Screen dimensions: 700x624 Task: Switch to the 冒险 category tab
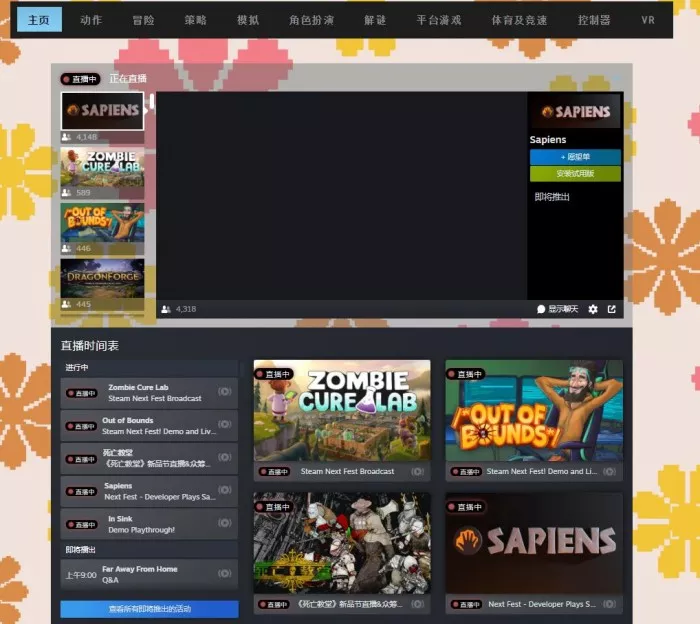point(143,20)
